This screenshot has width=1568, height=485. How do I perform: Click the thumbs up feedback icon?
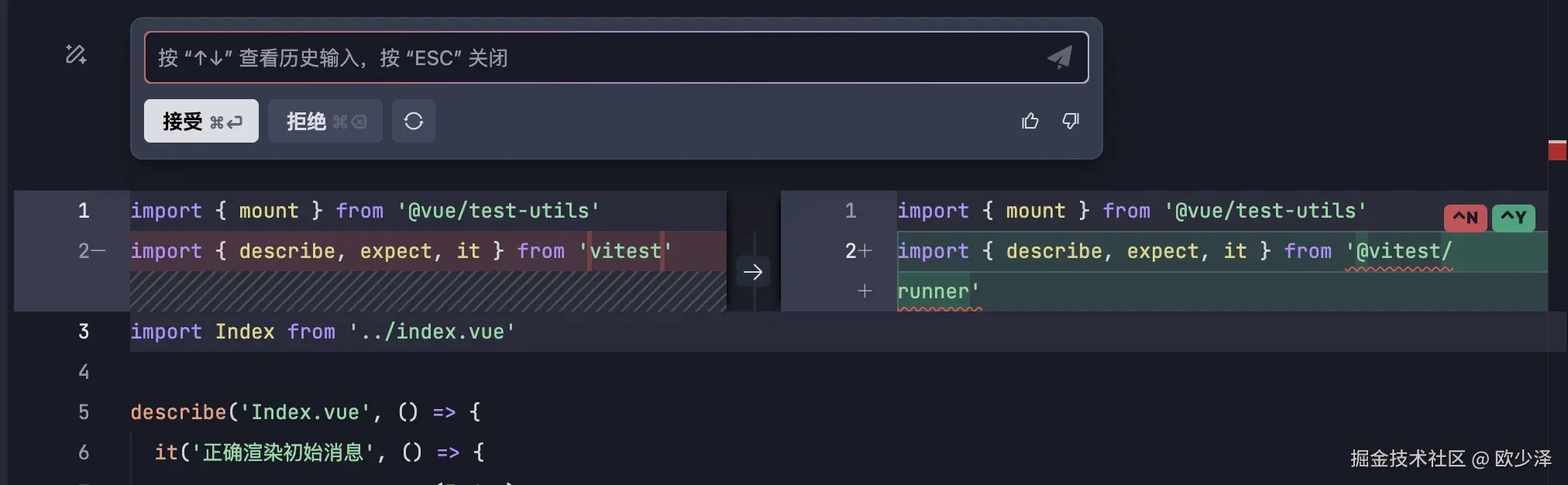[1030, 121]
